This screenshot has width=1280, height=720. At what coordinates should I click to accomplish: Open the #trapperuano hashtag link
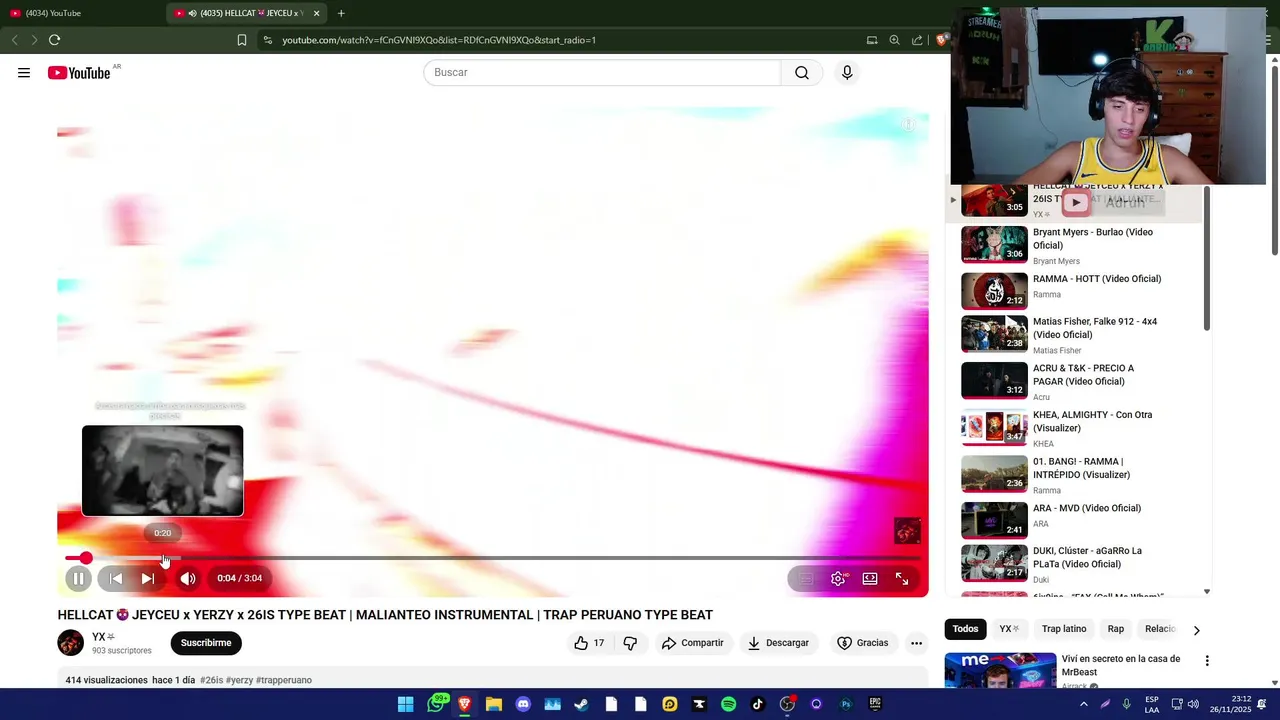(x=284, y=680)
